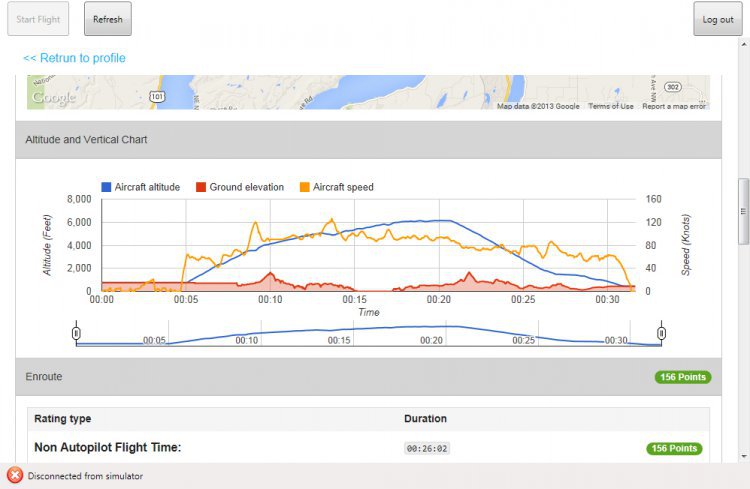The image size is (750, 489).
Task: Click the Log out button
Action: [717, 19]
